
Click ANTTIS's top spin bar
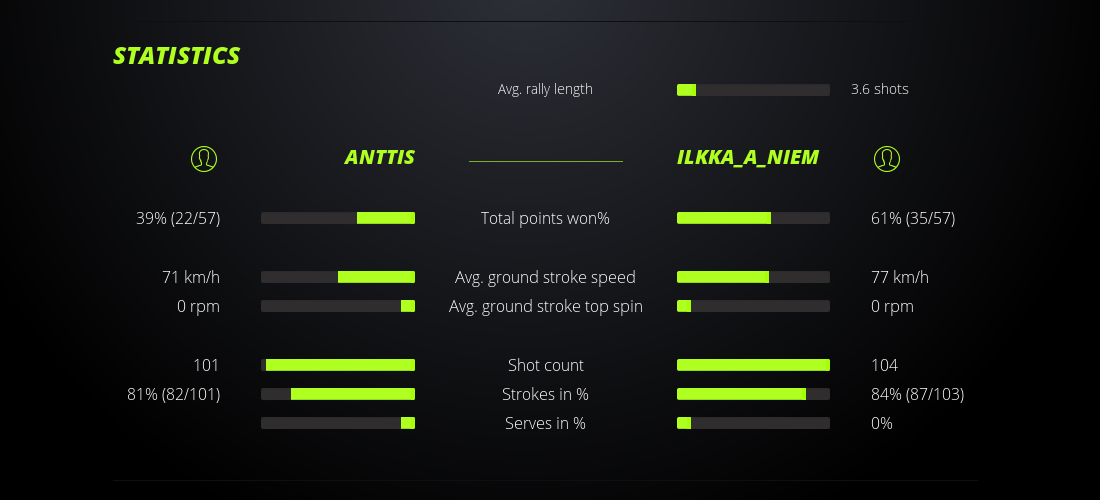click(x=338, y=306)
